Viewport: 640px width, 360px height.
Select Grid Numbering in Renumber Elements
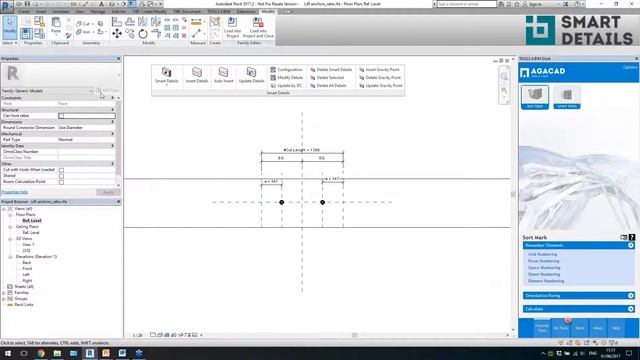pos(542,254)
